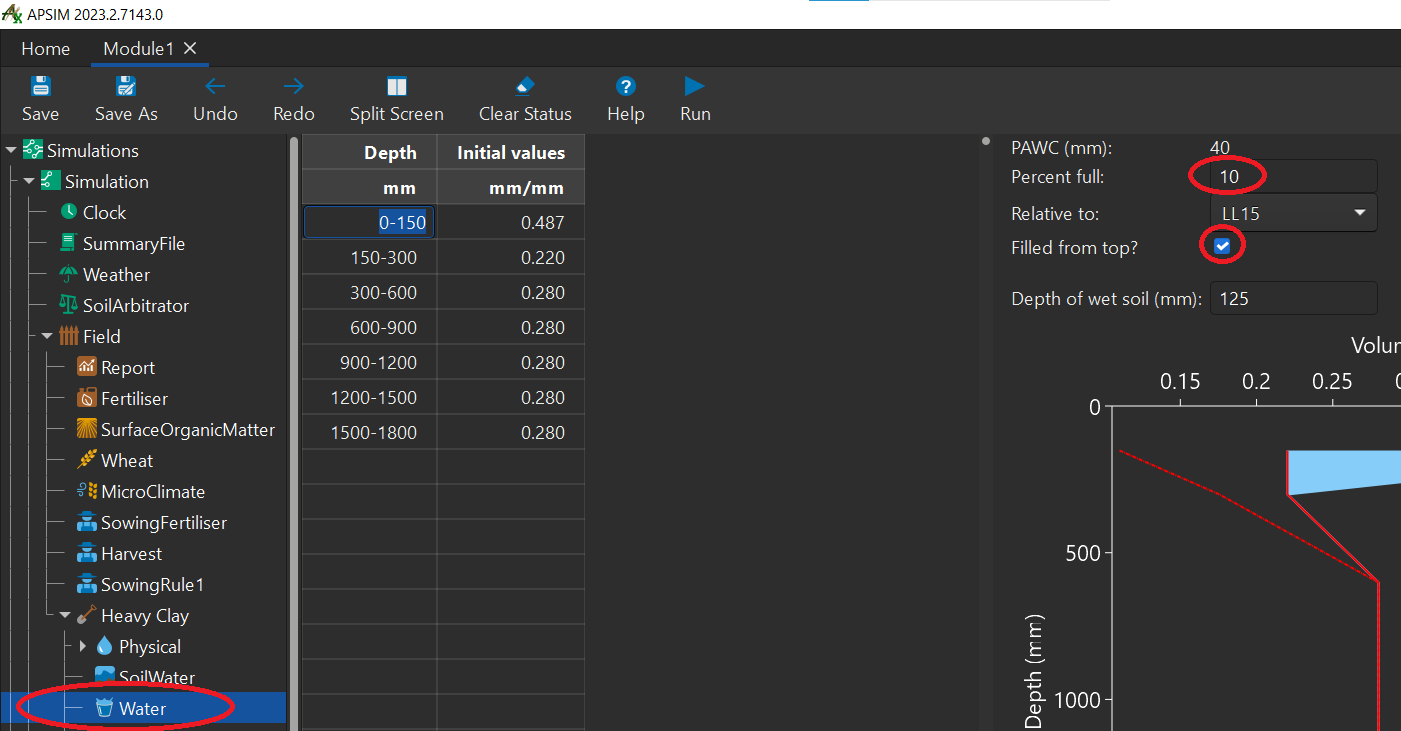Click the 0.220 initial value cell

pos(511,258)
